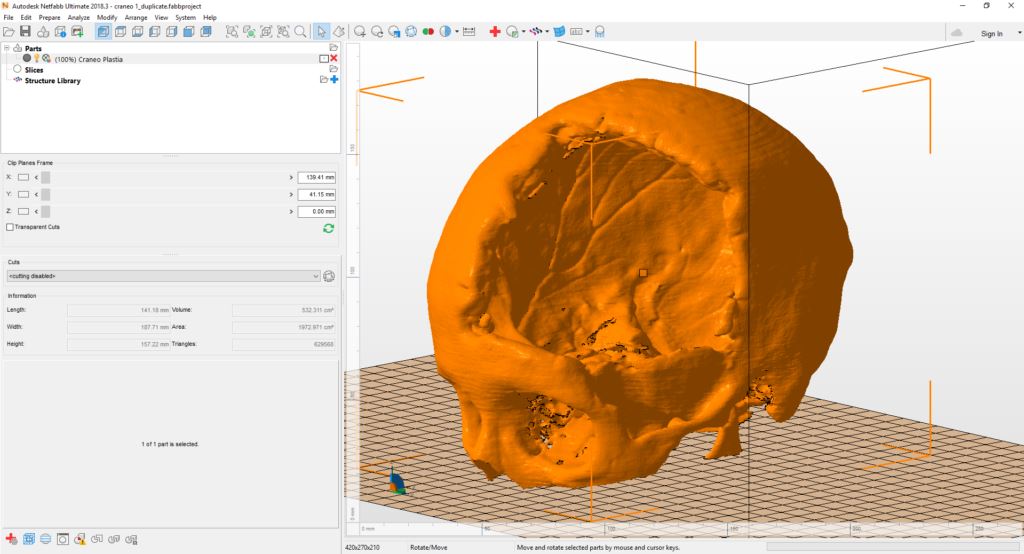Viewport: 1024px width, 554px height.
Task: Click the Y clip plane slider handle
Action: coord(45,194)
